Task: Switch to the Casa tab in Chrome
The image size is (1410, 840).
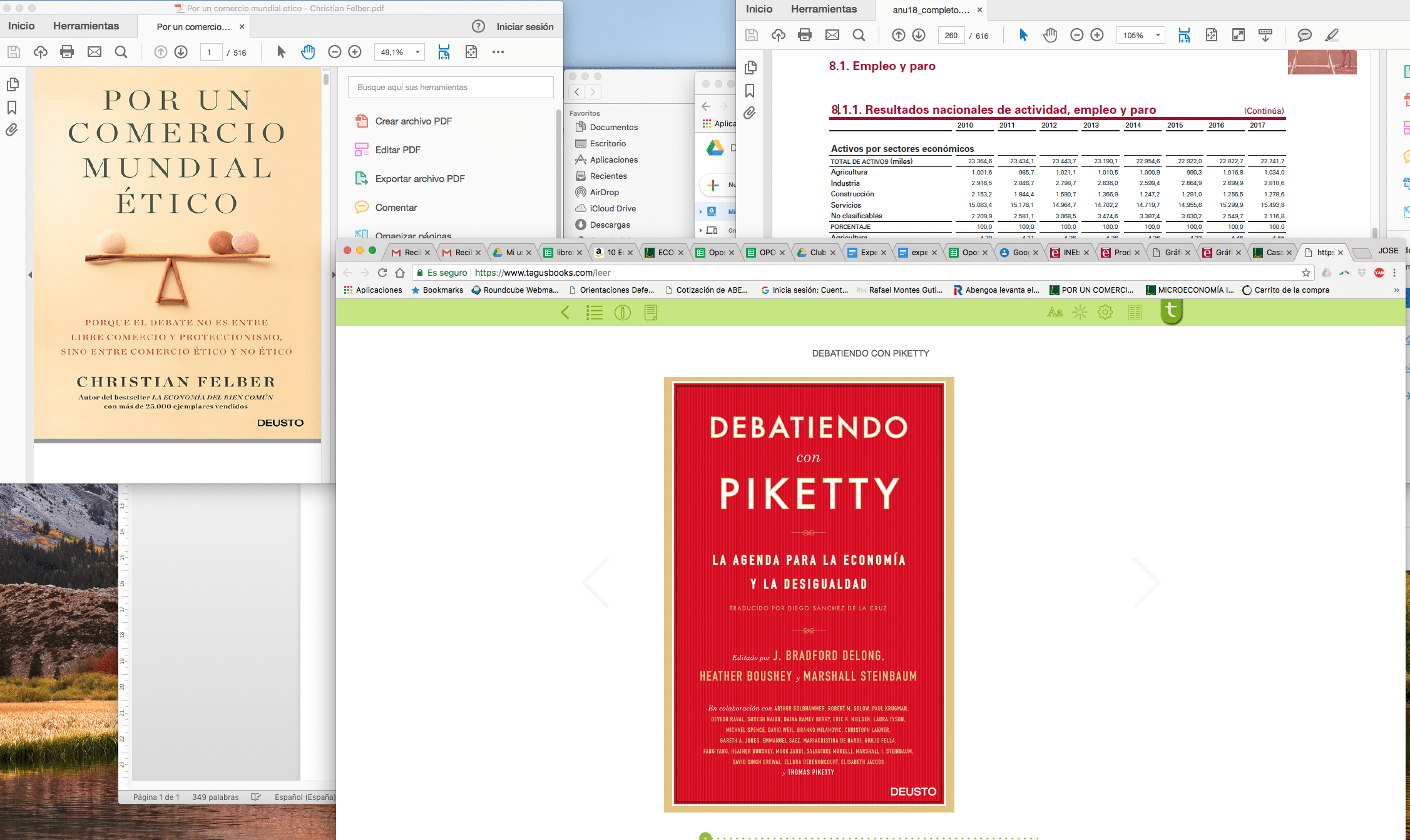Action: [1272, 253]
